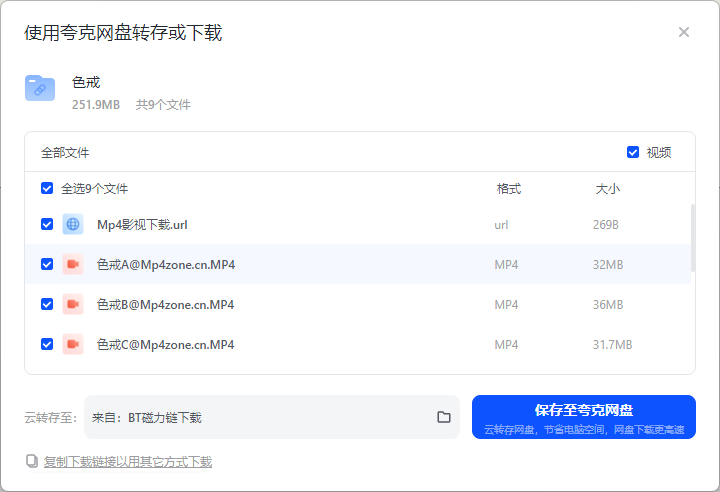Screen dimensions: 720x492
Task: Click the video icon of 色戒C@Mp4zone.cn.MP4
Action: pyautogui.click(x=73, y=344)
